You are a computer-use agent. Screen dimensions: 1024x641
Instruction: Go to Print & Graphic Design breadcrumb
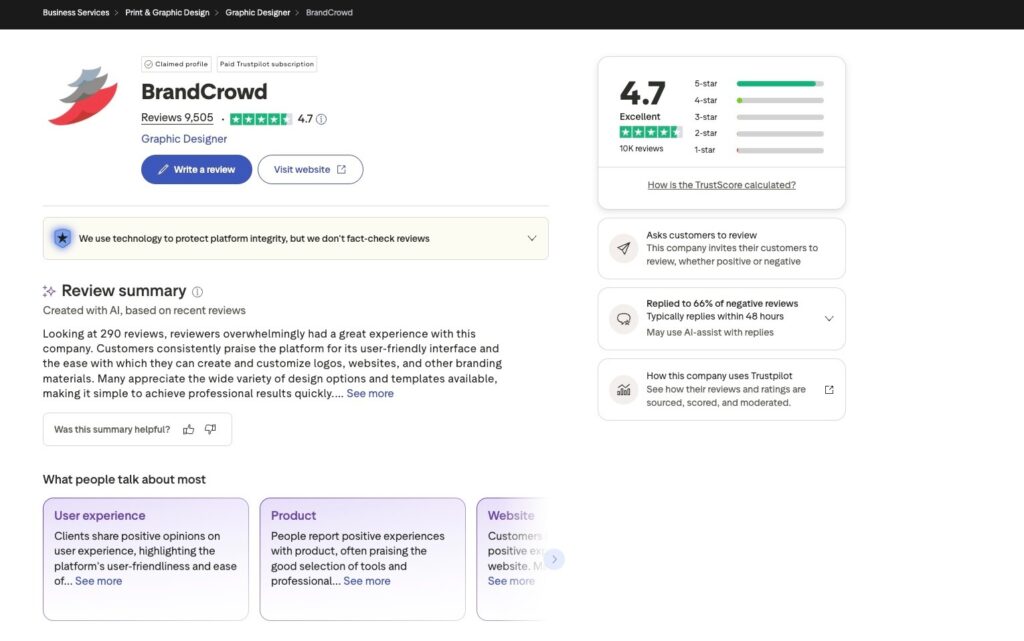point(167,12)
